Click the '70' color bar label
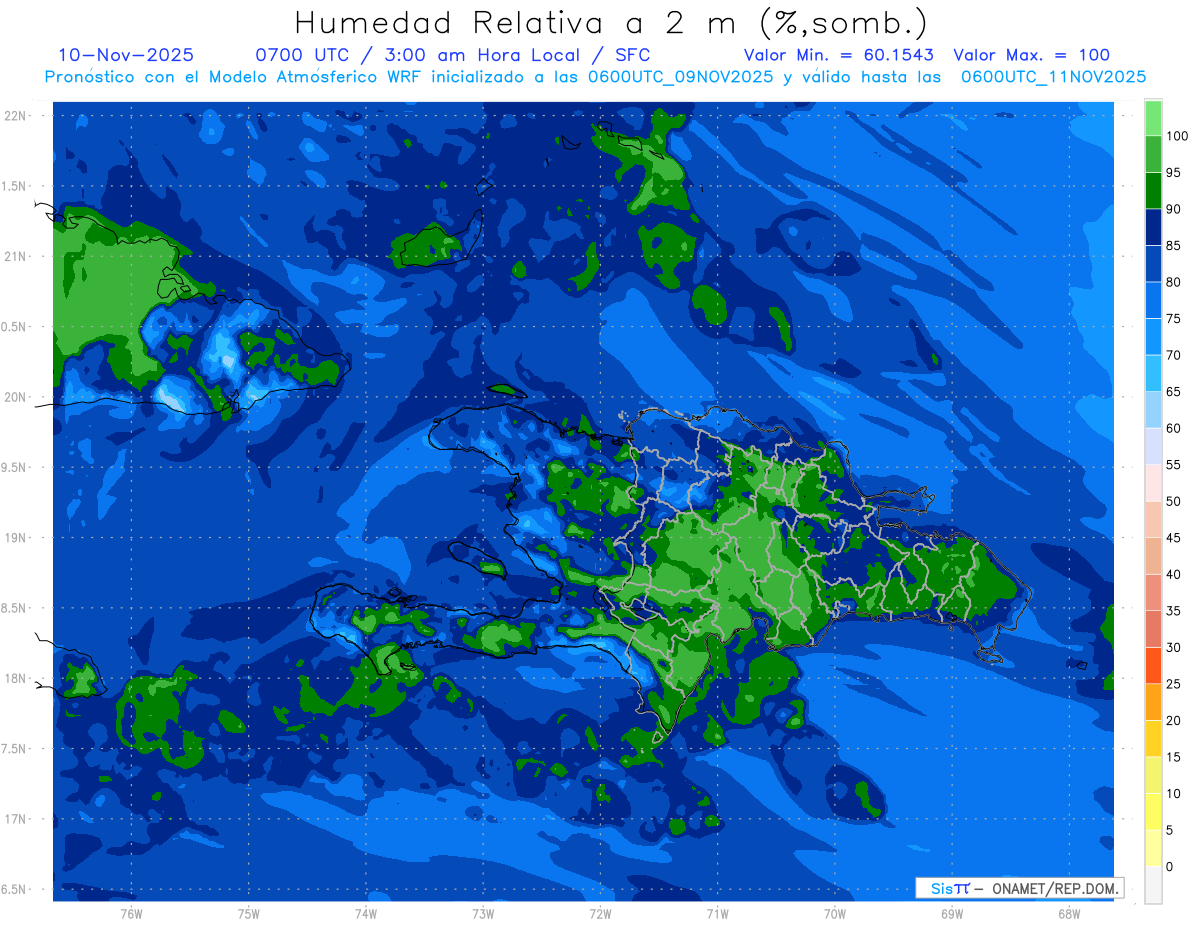The height and width of the screenshot is (927, 1200). pyautogui.click(x=1173, y=355)
